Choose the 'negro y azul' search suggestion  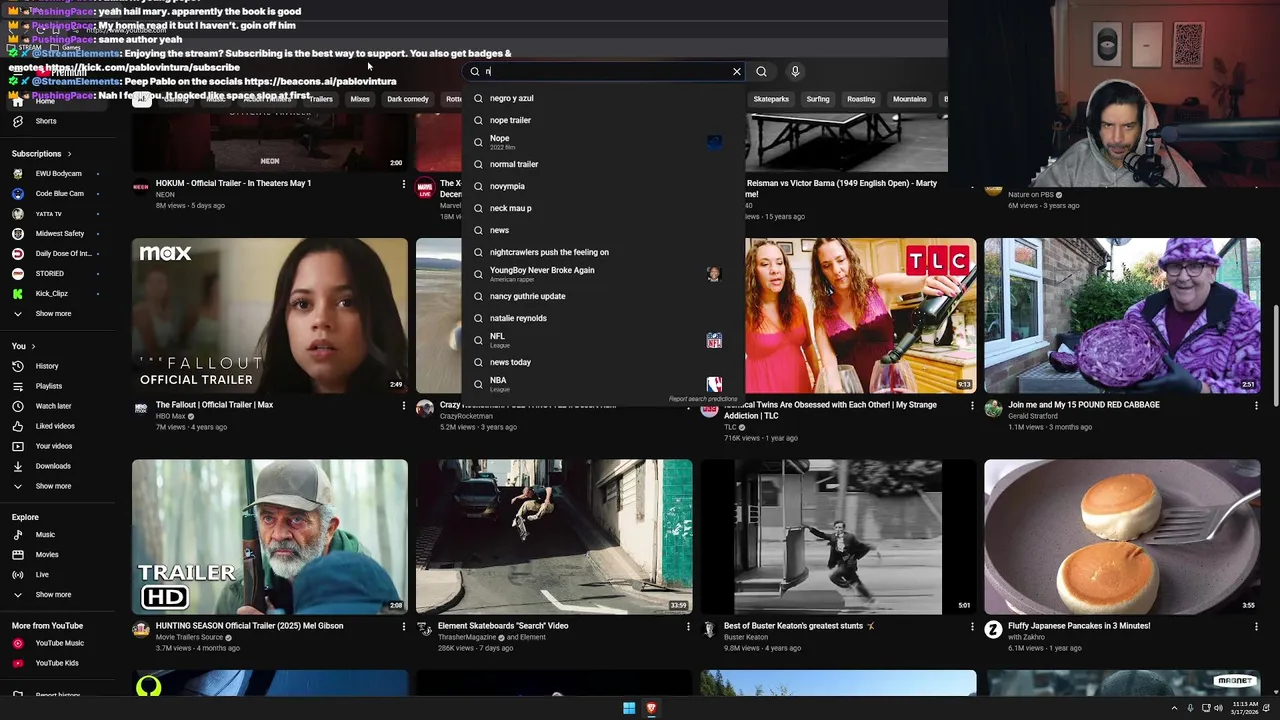coord(603,98)
